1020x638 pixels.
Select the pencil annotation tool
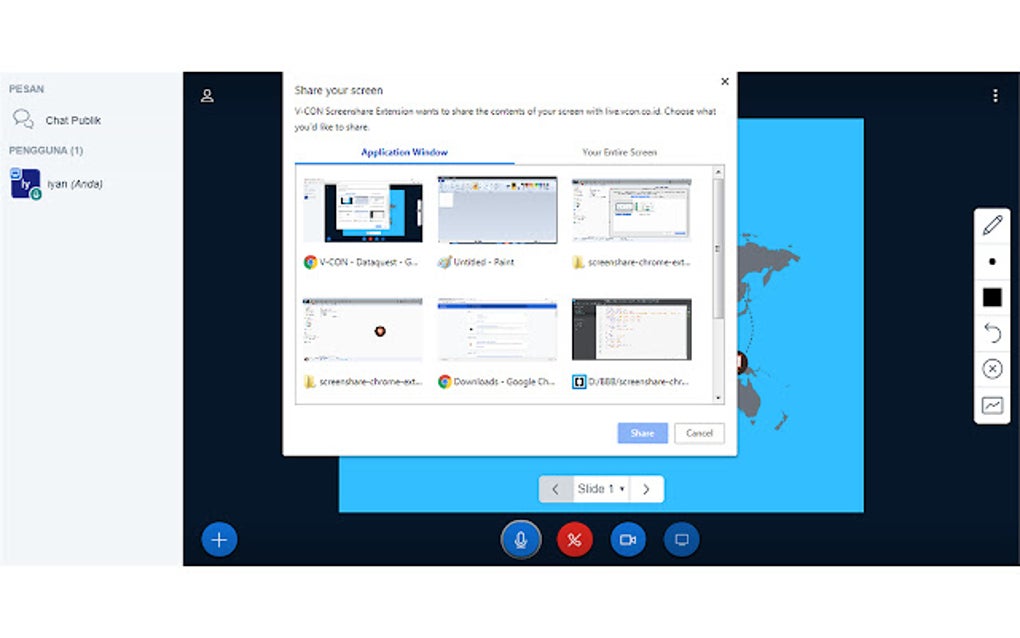tap(991, 227)
